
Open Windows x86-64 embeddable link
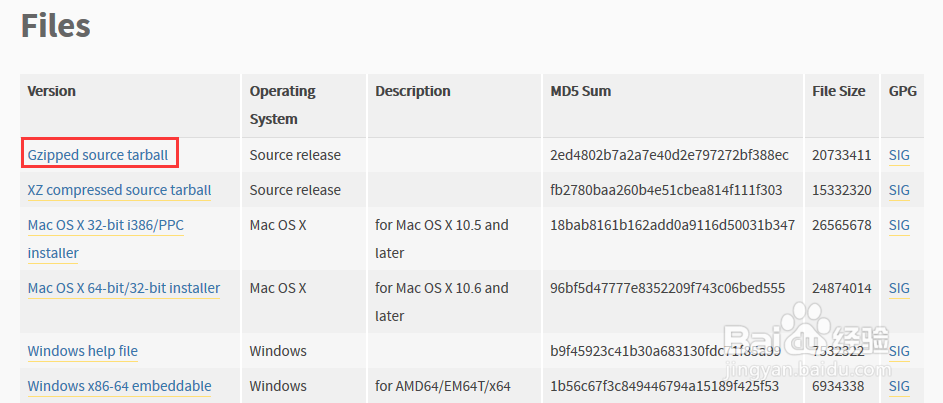pos(119,386)
